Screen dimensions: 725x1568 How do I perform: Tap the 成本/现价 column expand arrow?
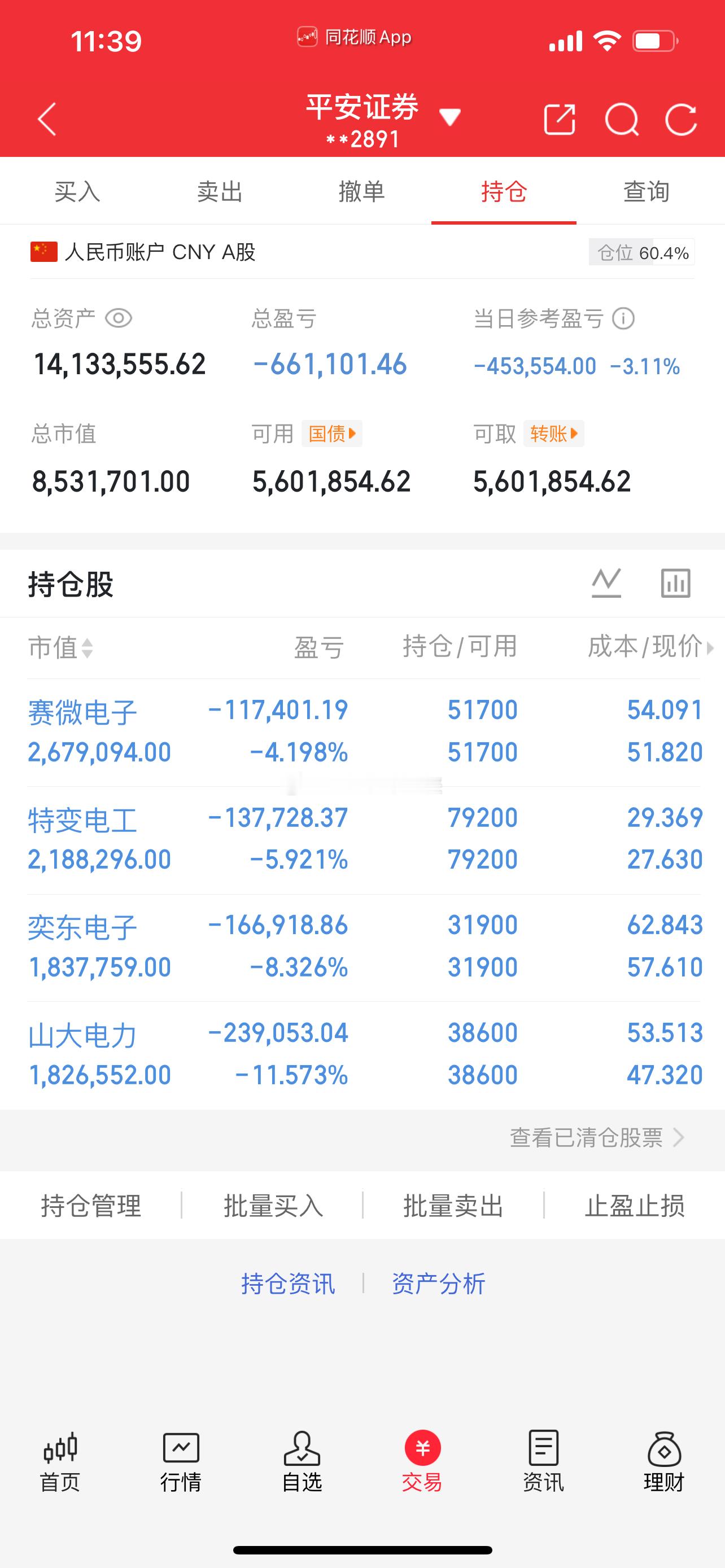point(710,649)
